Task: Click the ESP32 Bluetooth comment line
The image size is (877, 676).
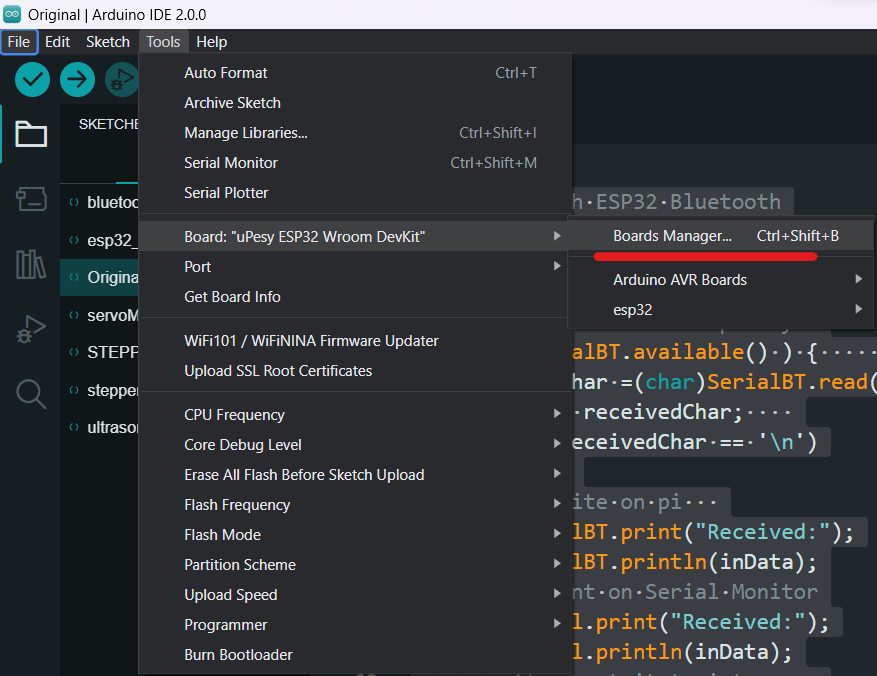Action: (676, 202)
